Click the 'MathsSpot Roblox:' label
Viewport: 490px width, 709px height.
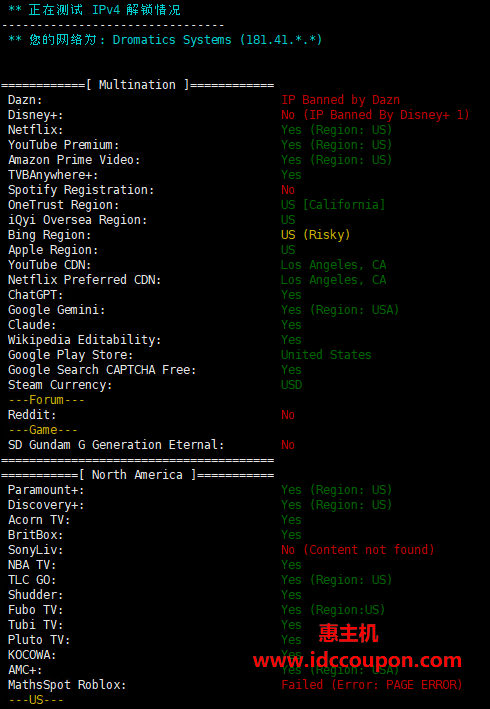click(67, 685)
